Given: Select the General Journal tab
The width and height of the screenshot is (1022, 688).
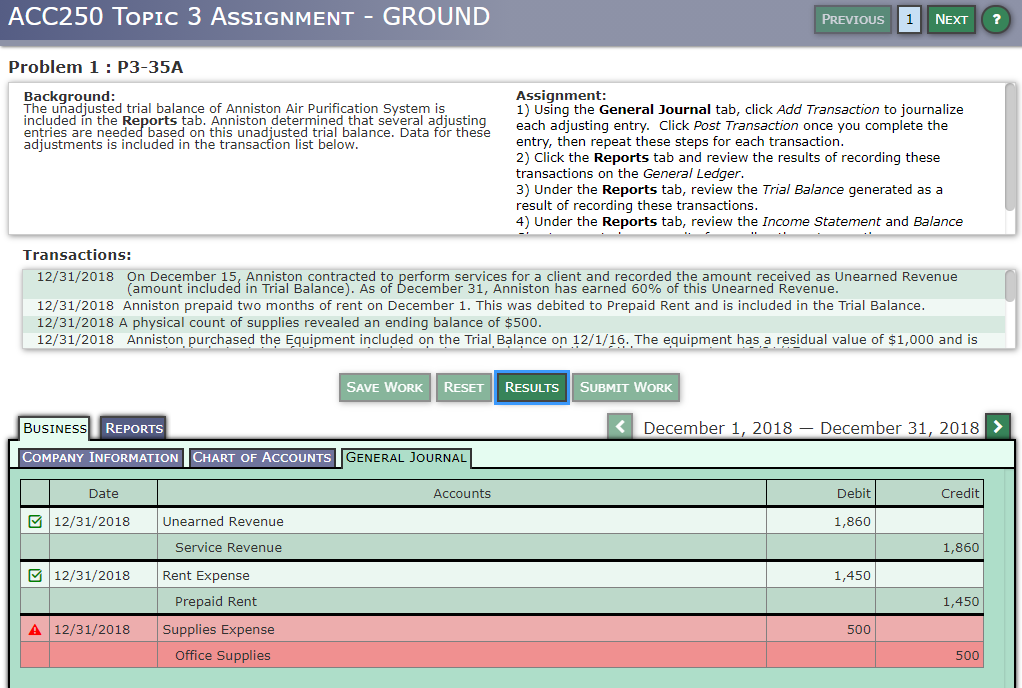Looking at the screenshot, I should click(x=405, y=457).
